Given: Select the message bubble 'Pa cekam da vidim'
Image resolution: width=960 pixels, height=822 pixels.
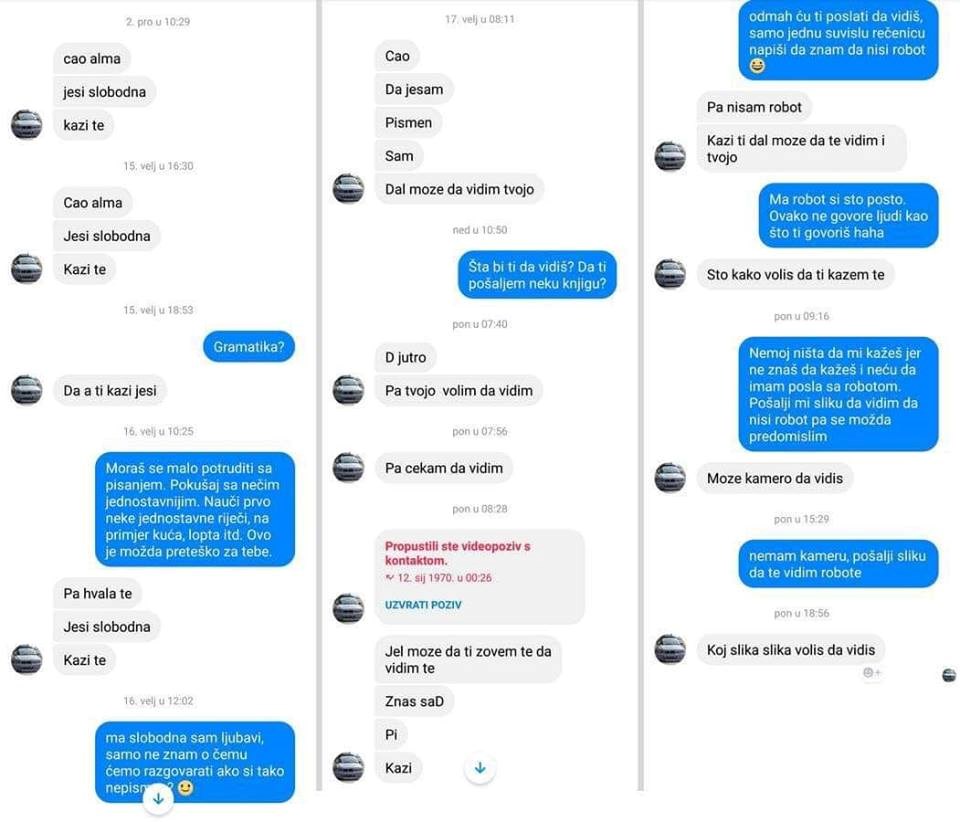Looking at the screenshot, I should tap(444, 468).
